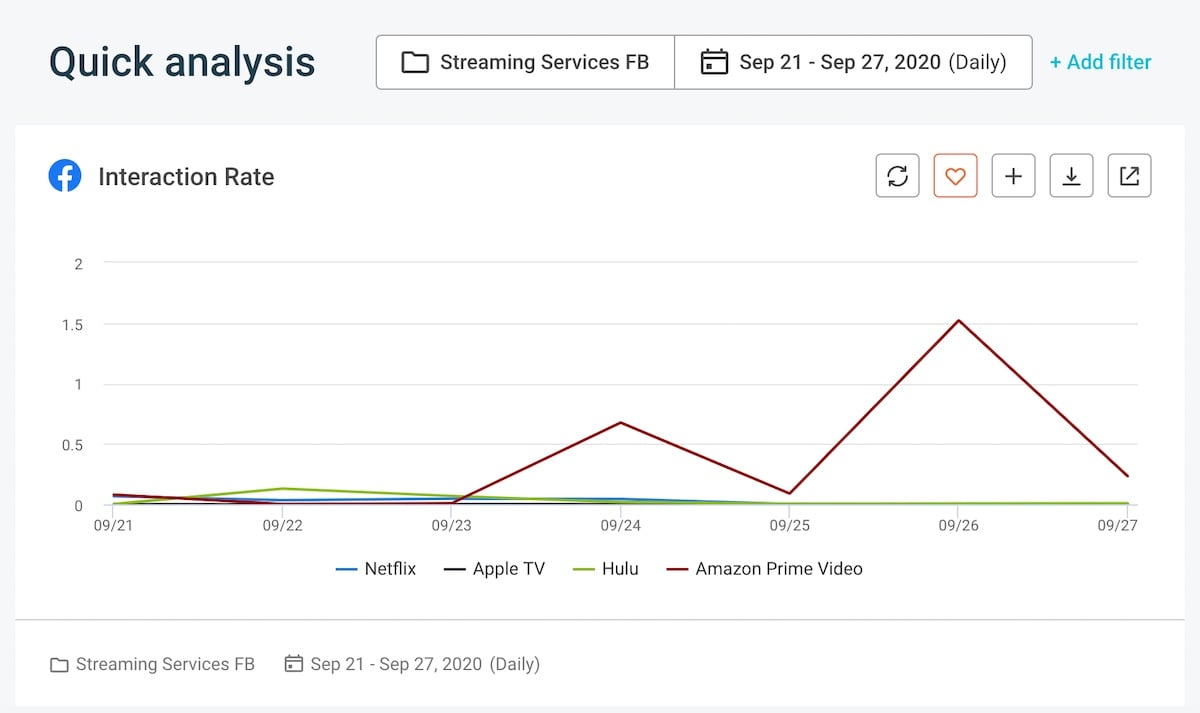Click the footer Sep 21 - Sep 27, 2020 date text

click(396, 664)
